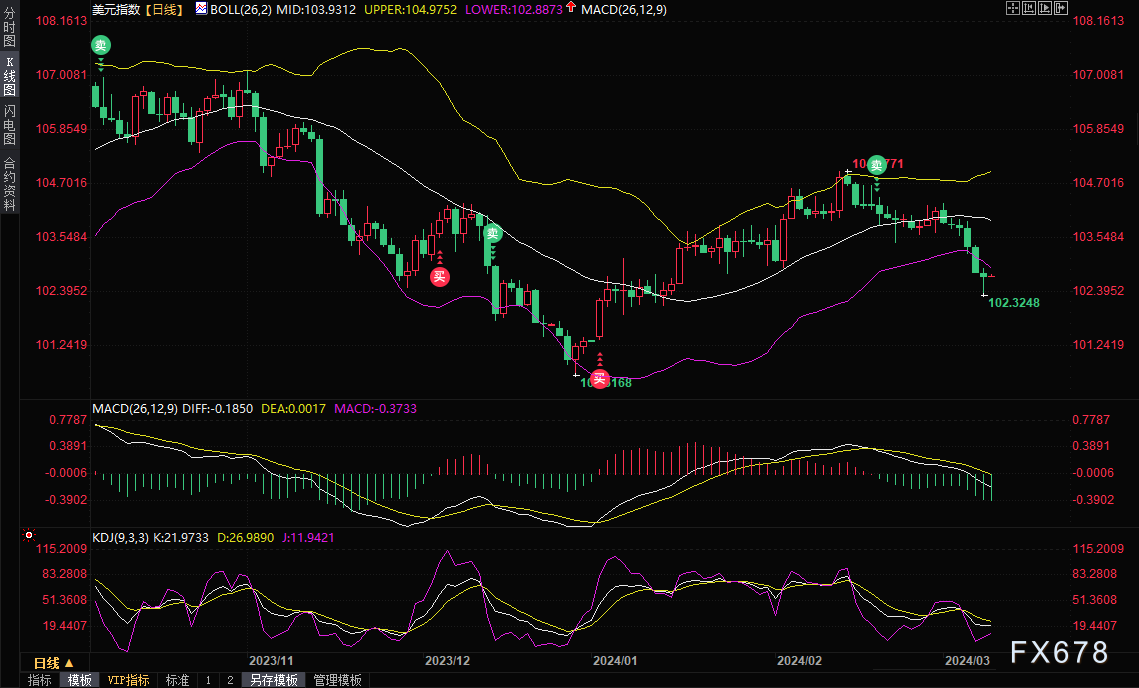Click the DEA:0.0017 value
1139x688 pixels.
[293, 408]
